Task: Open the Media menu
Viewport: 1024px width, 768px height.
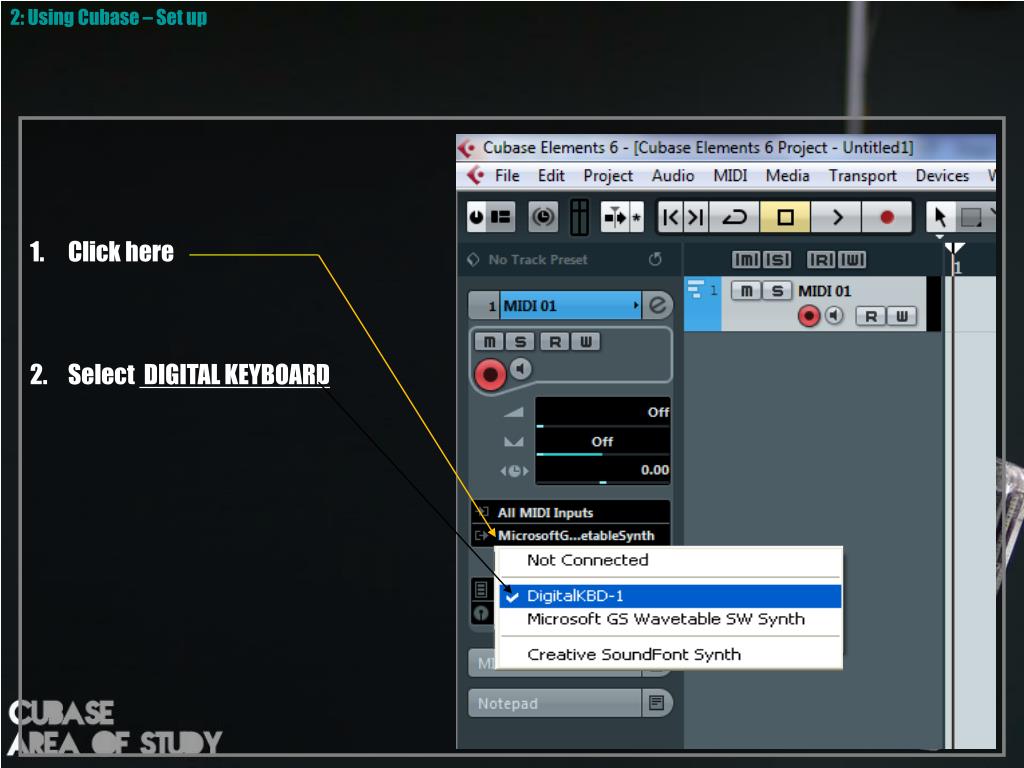Action: tap(787, 175)
